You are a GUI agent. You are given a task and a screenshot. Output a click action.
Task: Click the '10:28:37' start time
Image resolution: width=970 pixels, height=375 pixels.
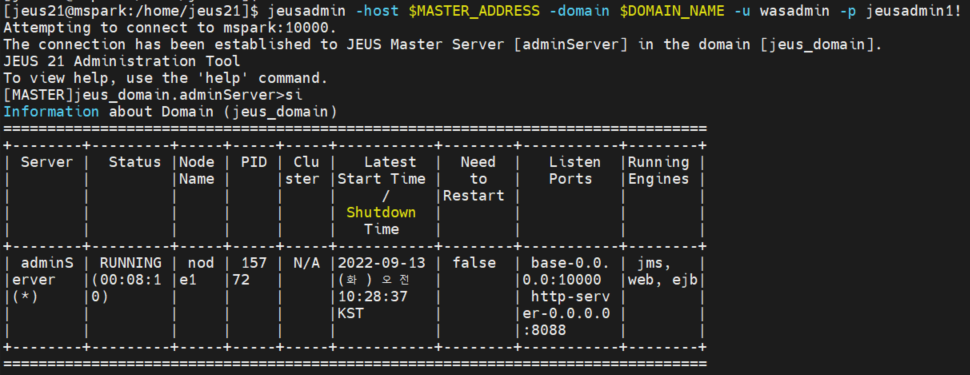373,296
